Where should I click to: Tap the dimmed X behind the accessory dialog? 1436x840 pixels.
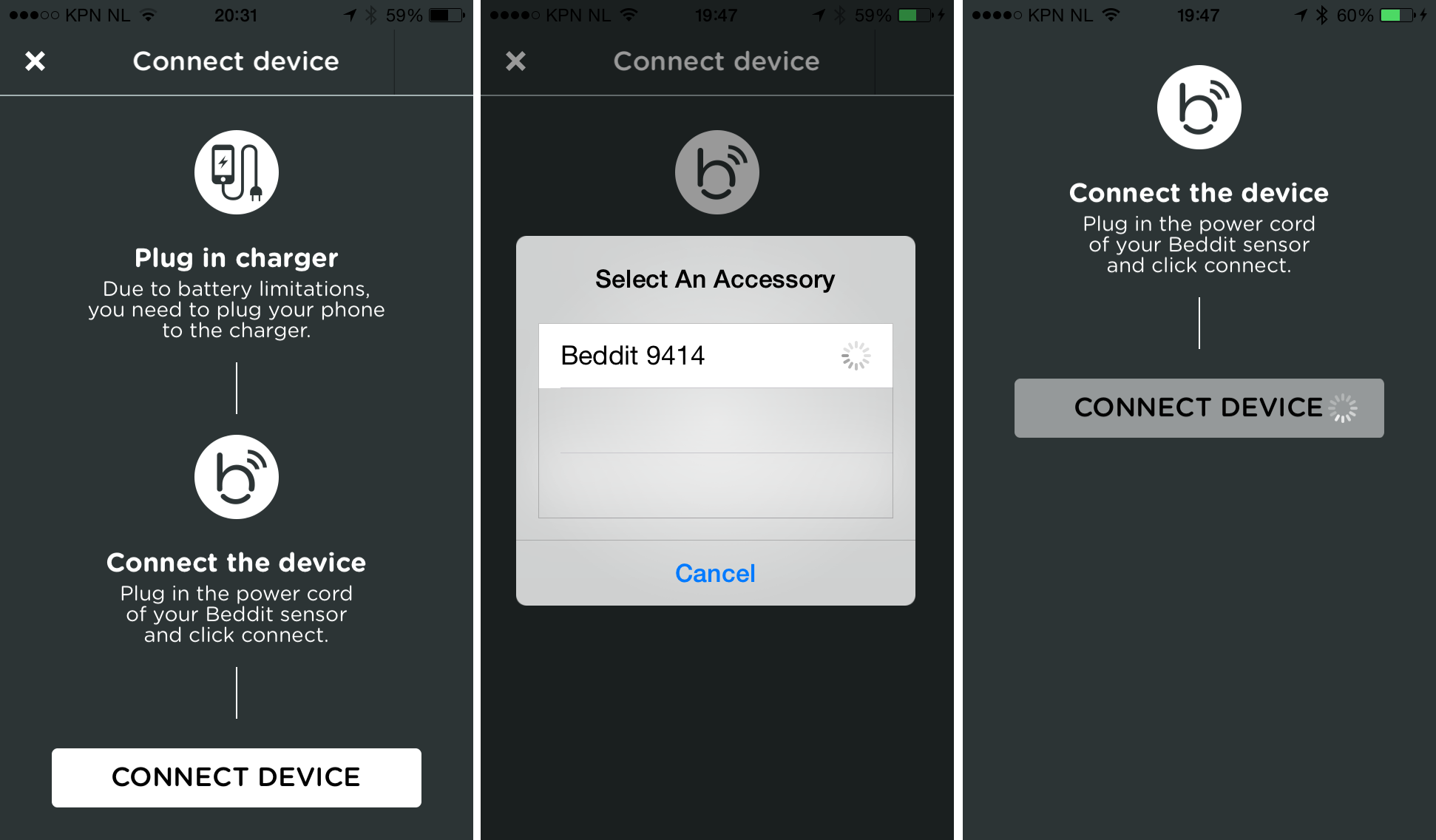pyautogui.click(x=515, y=61)
